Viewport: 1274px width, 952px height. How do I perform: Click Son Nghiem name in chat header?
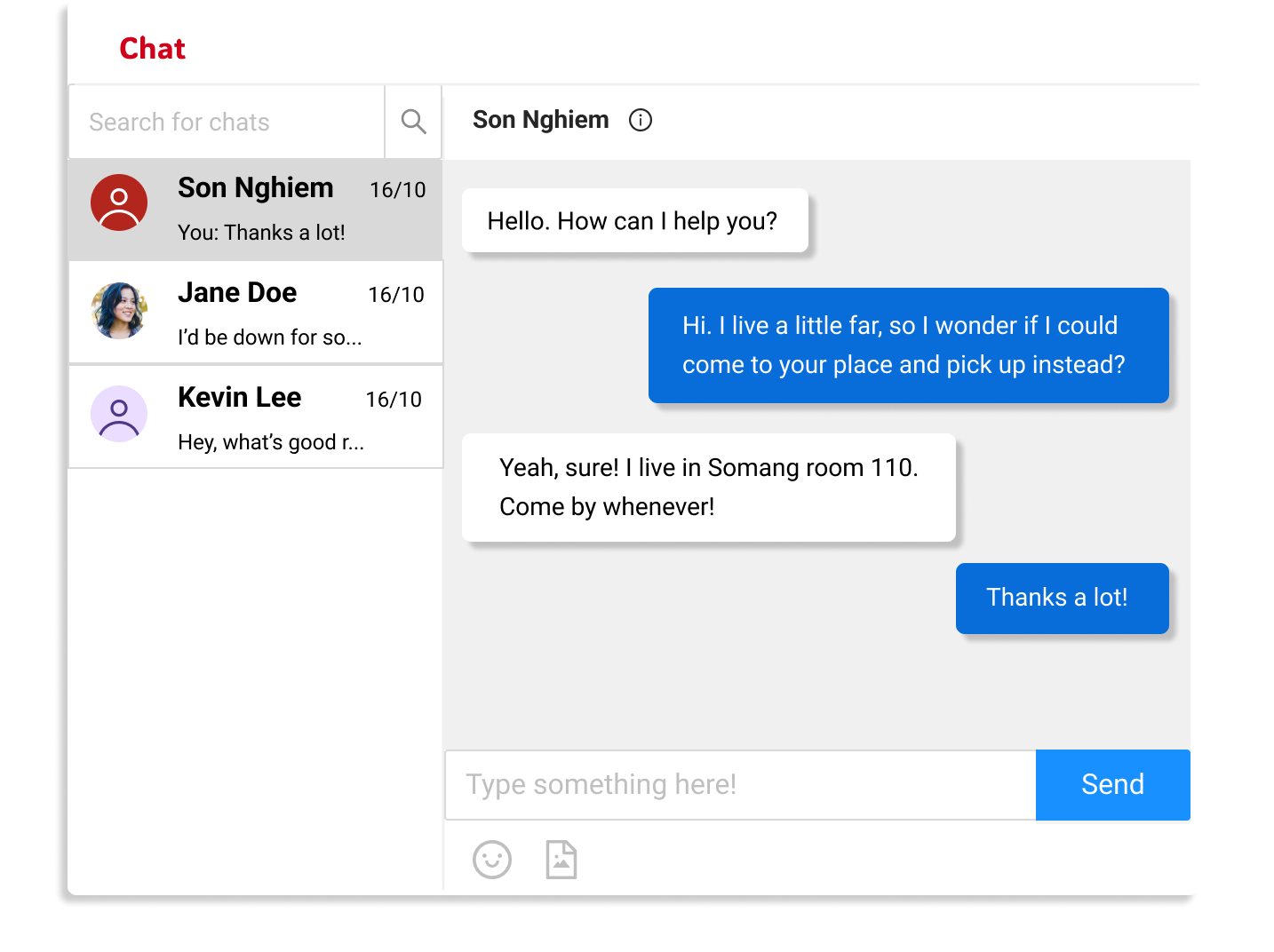click(540, 120)
